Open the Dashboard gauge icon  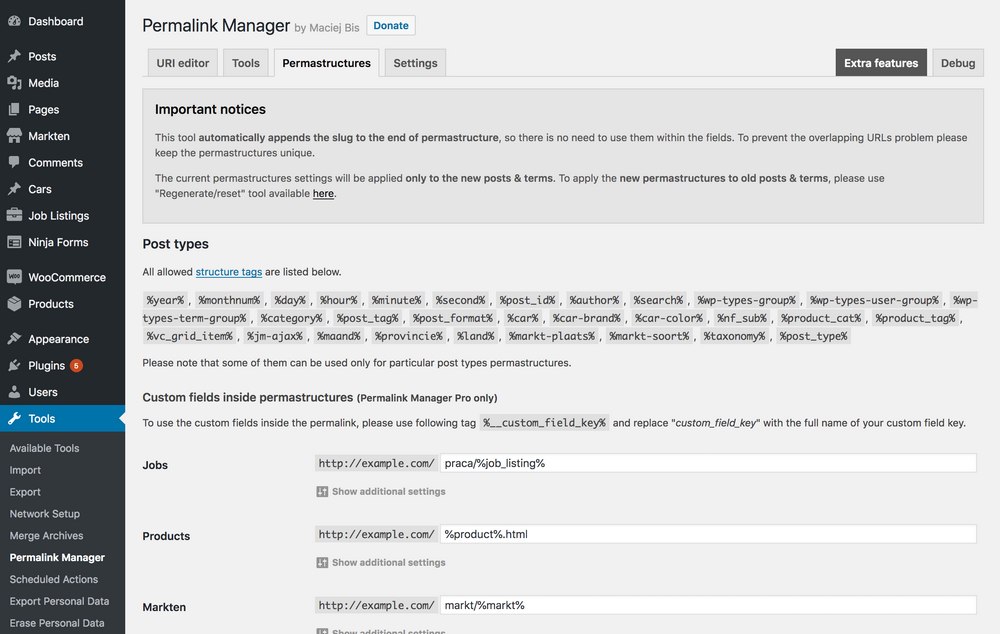click(x=14, y=21)
